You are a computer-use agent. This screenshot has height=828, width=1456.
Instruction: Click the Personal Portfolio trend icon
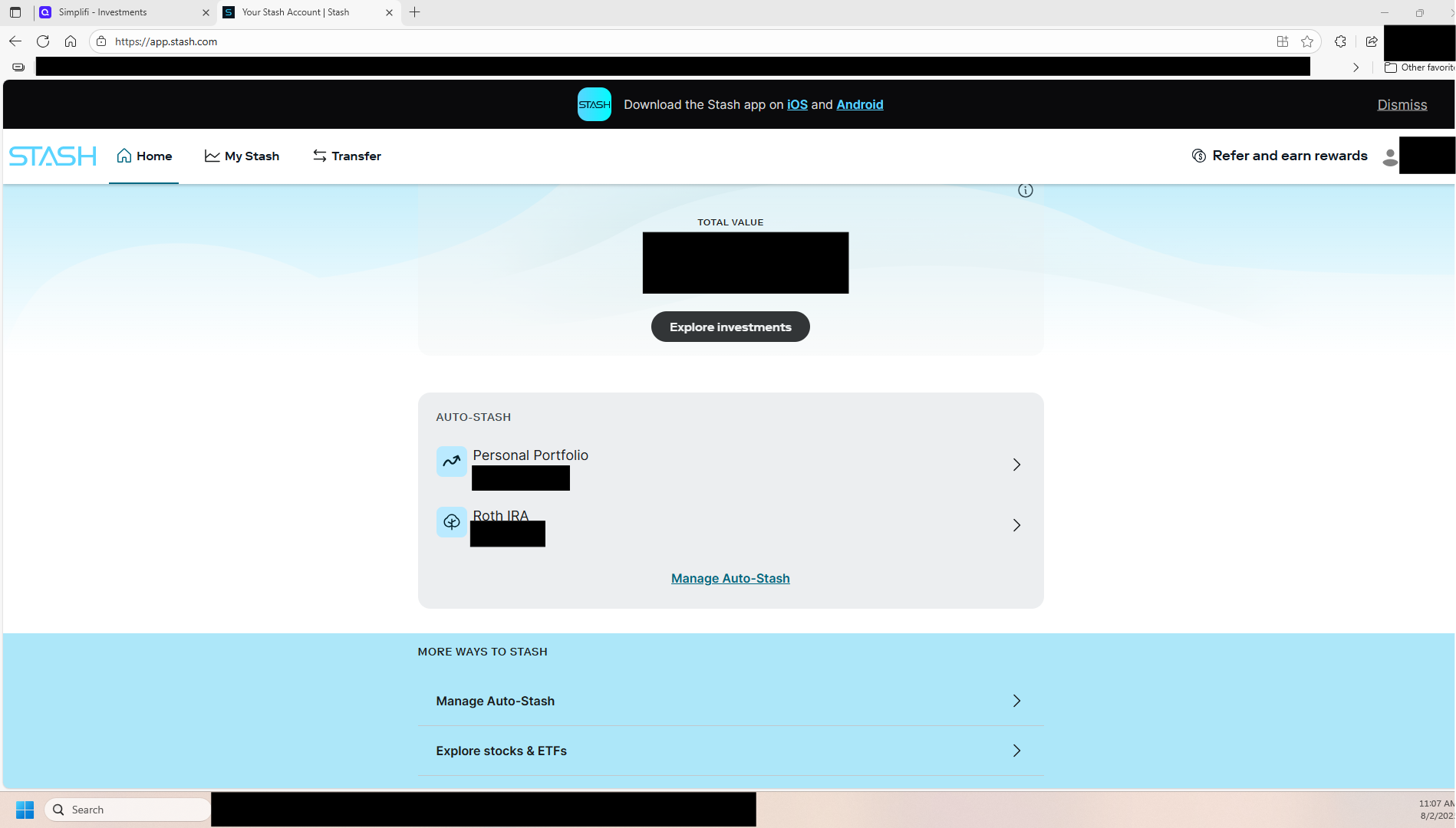[451, 462]
